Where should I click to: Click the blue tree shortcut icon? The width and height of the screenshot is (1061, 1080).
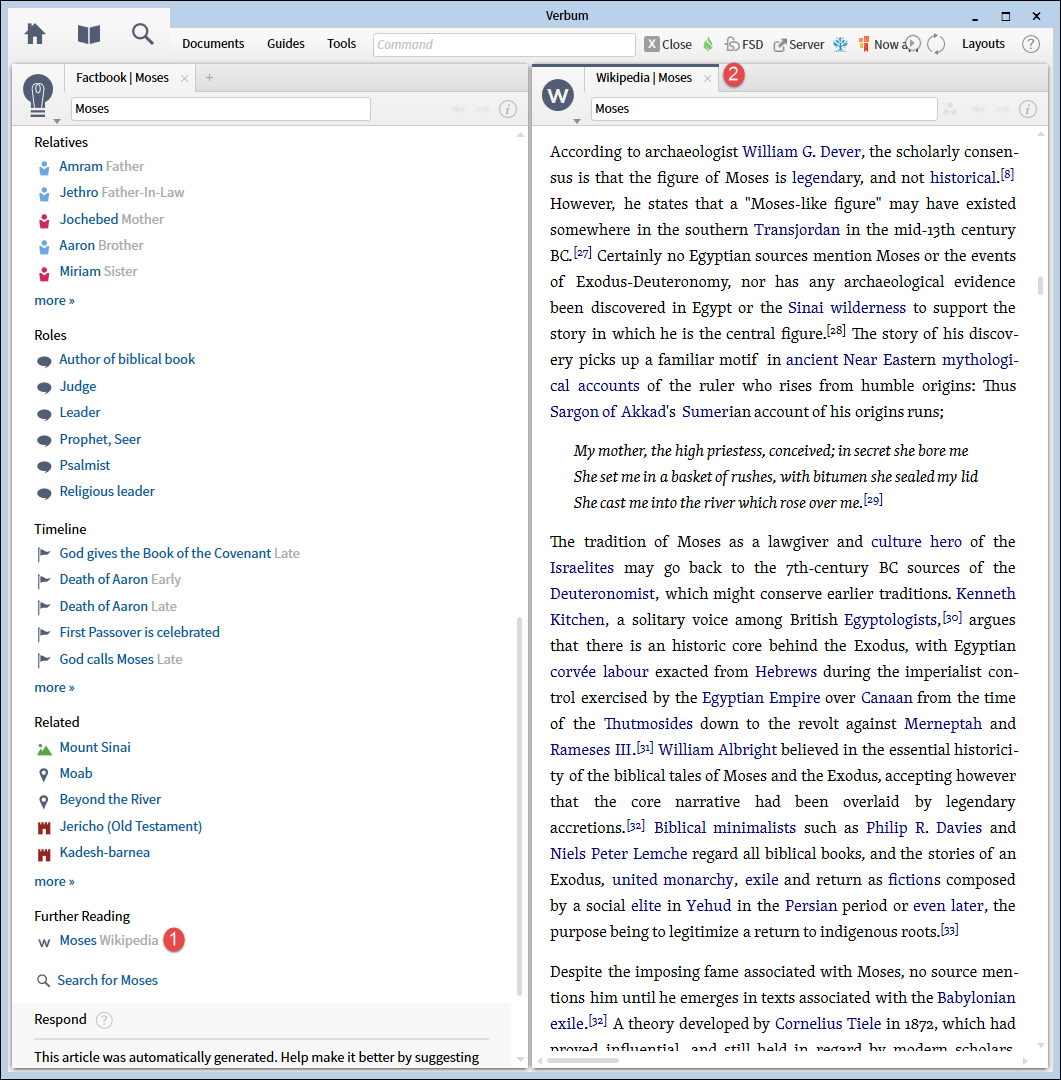click(x=841, y=44)
